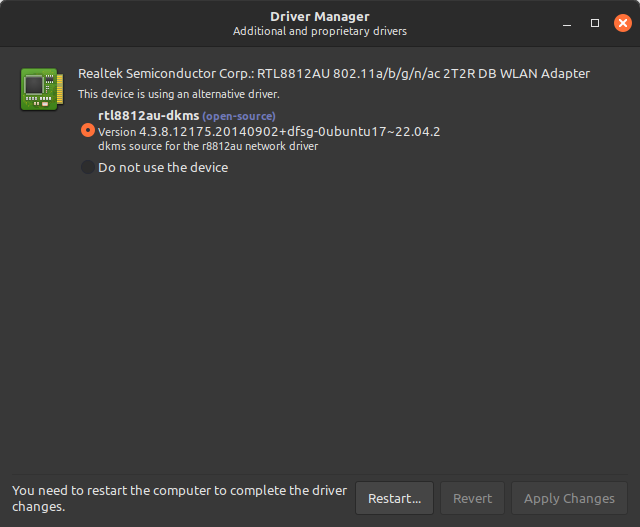640x527 pixels.
Task: Choose the "Do not use the device" option
Action: coord(88,168)
